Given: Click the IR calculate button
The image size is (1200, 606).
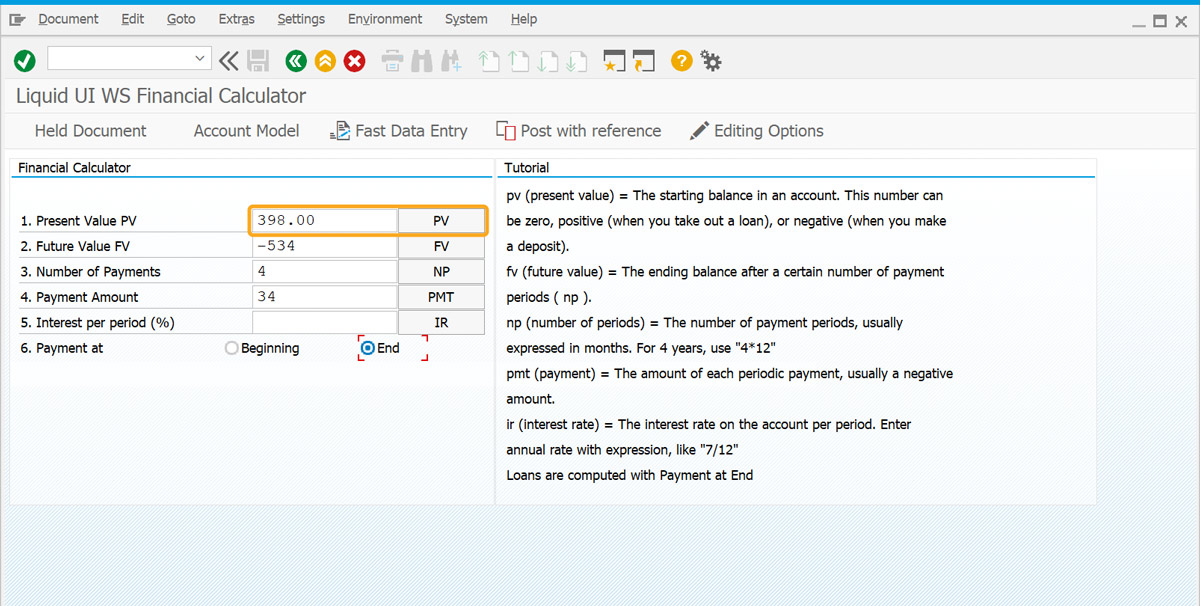Looking at the screenshot, I should tap(441, 322).
